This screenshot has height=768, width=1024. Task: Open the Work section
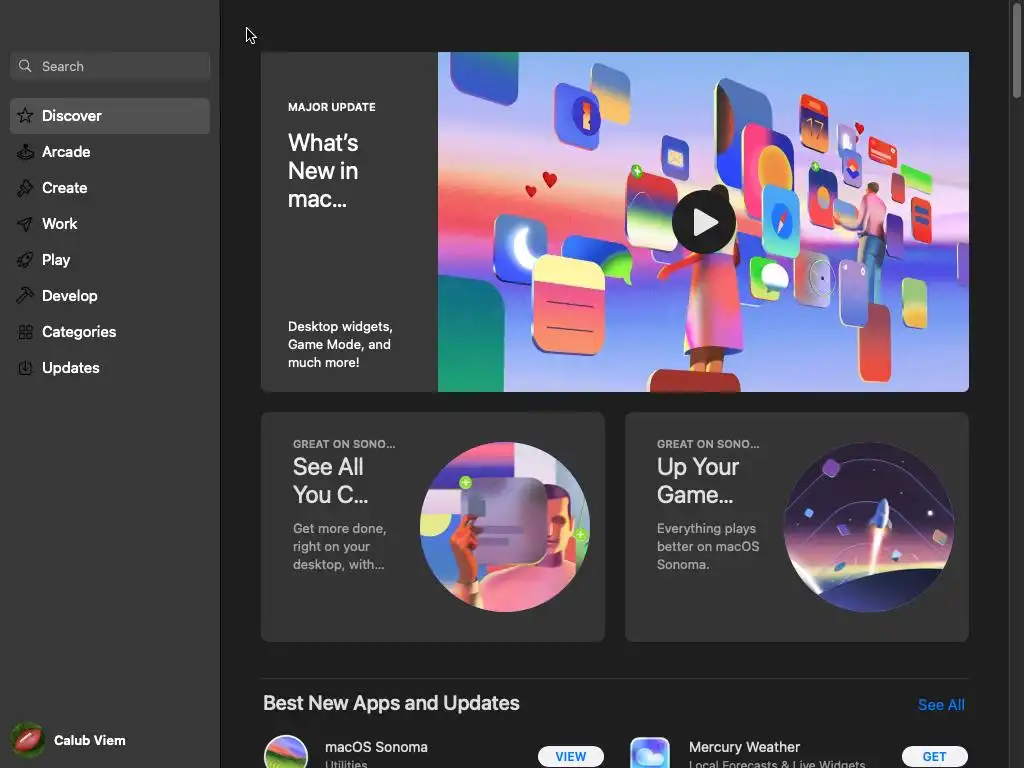[x=110, y=224]
